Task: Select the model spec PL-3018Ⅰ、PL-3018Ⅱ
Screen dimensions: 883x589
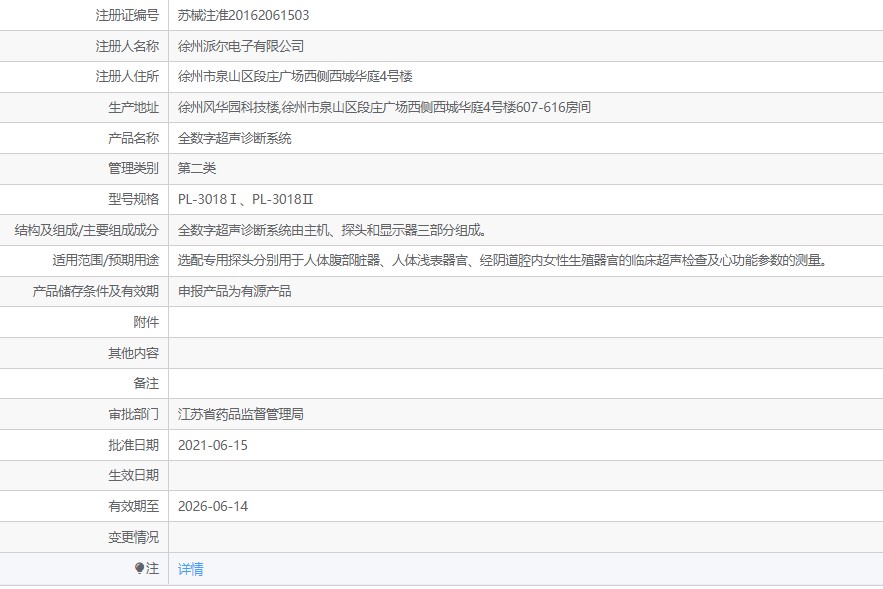Action: [246, 199]
